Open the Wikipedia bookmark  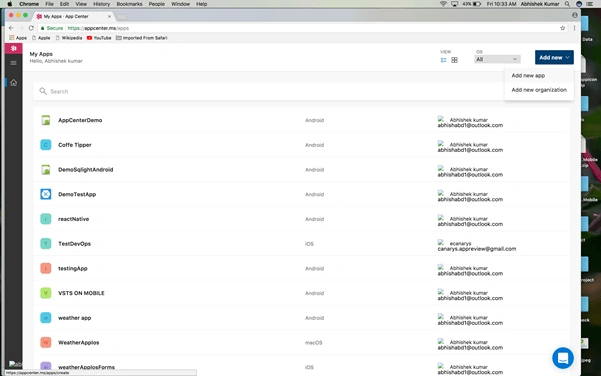tap(69, 38)
